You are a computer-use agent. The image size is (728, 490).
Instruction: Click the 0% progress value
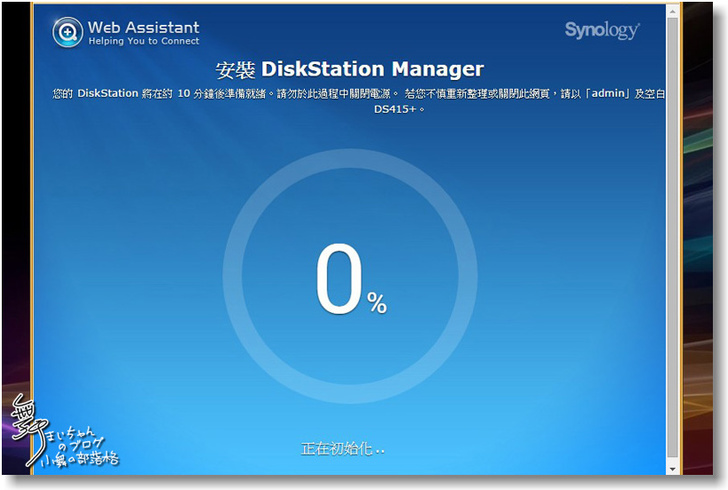coord(351,279)
